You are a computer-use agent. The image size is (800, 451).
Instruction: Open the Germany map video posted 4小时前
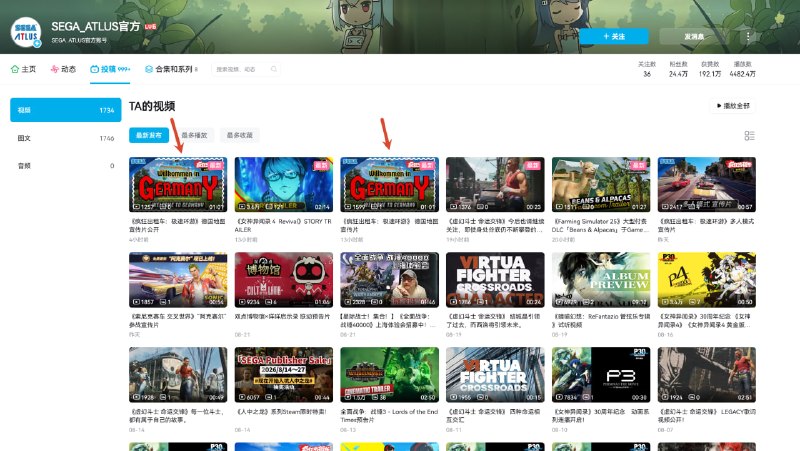[178, 184]
